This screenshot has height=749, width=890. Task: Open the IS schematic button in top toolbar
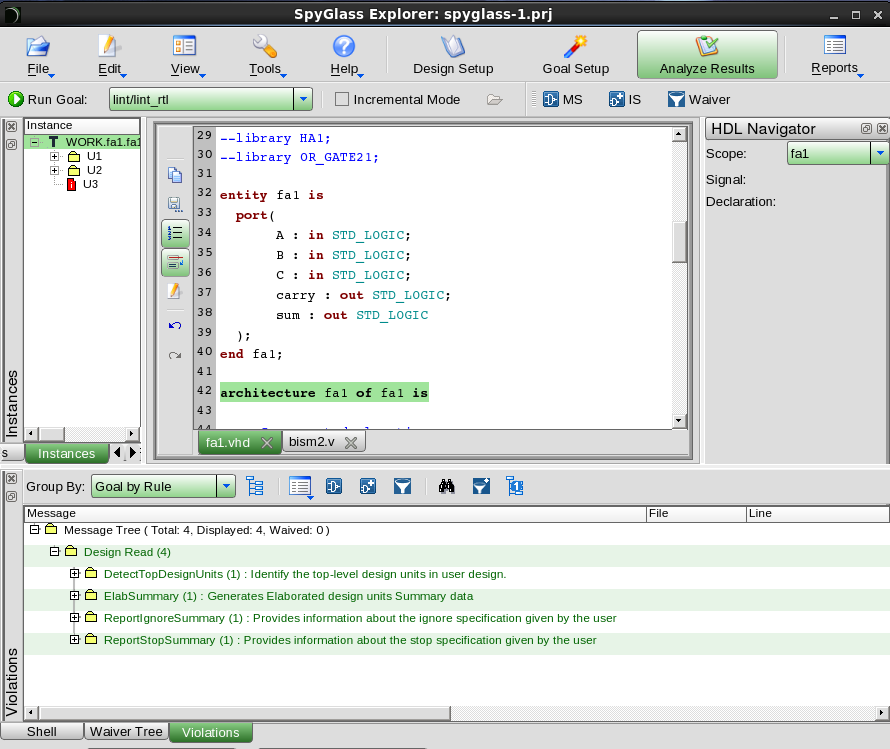tap(624, 99)
